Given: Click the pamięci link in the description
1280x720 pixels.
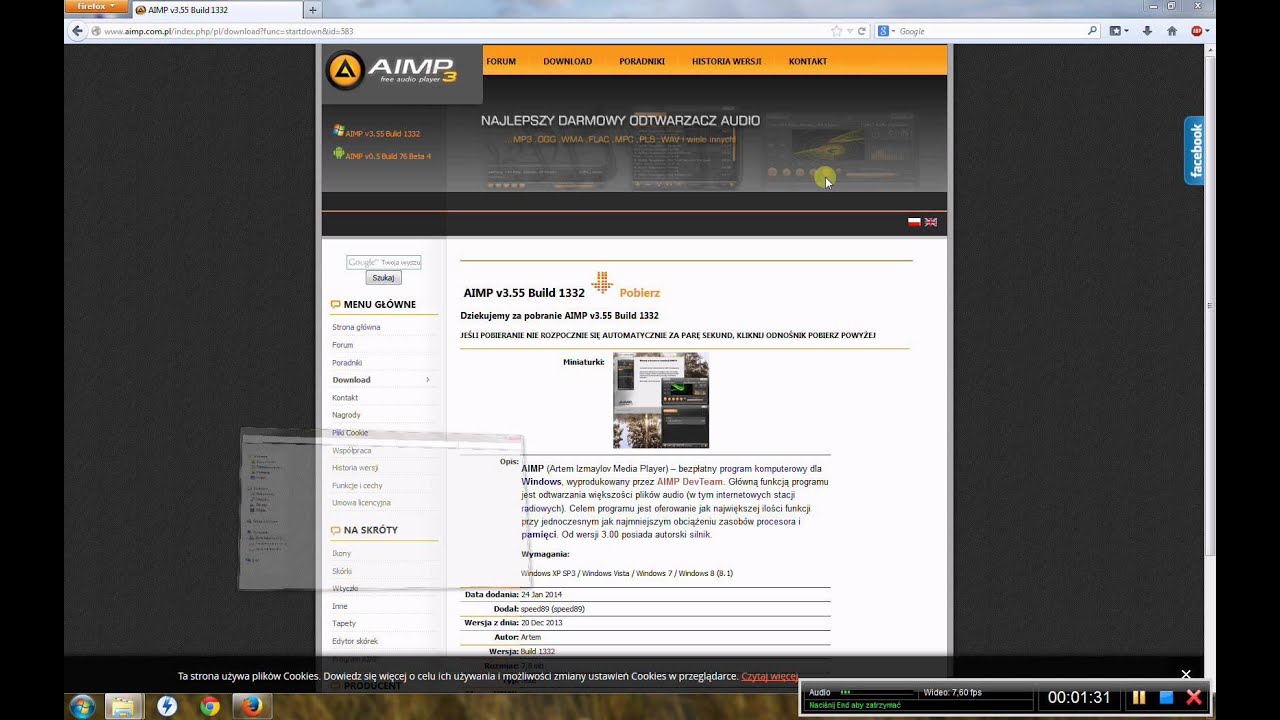Looking at the screenshot, I should coord(538,534).
